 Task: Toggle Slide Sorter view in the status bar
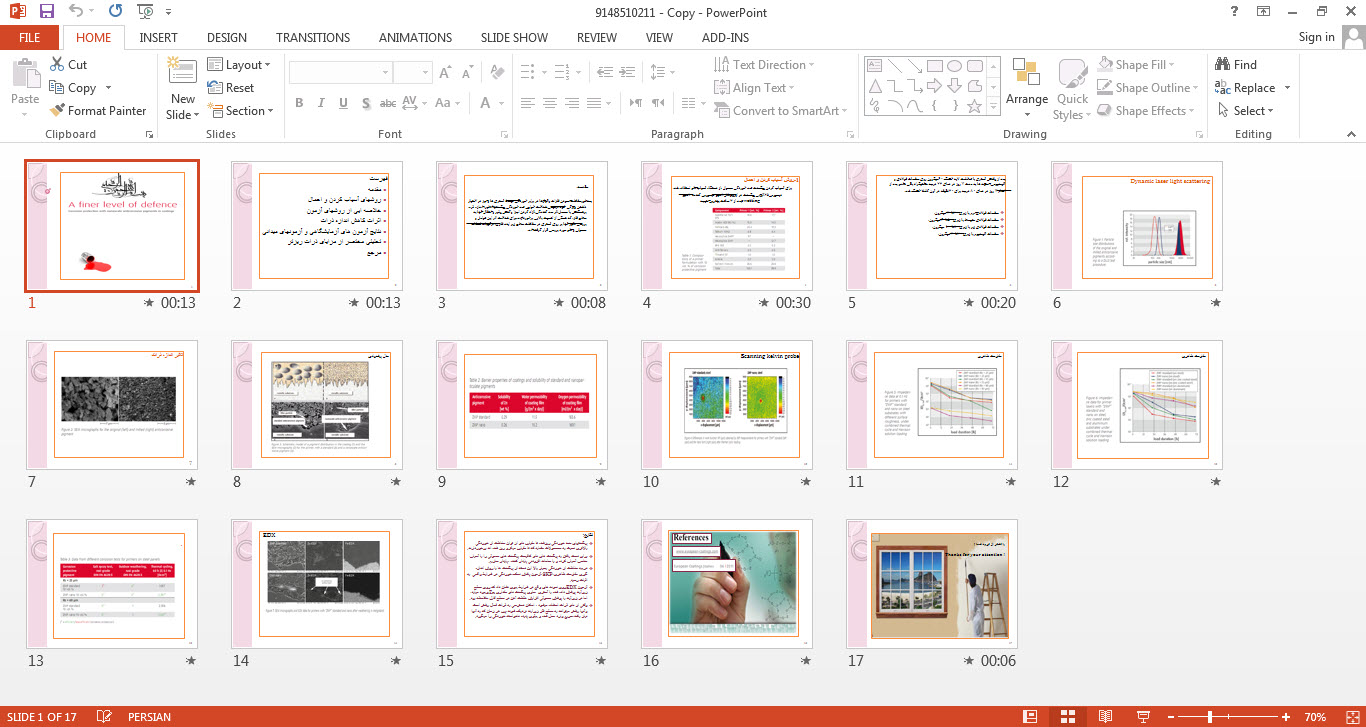click(x=1067, y=717)
